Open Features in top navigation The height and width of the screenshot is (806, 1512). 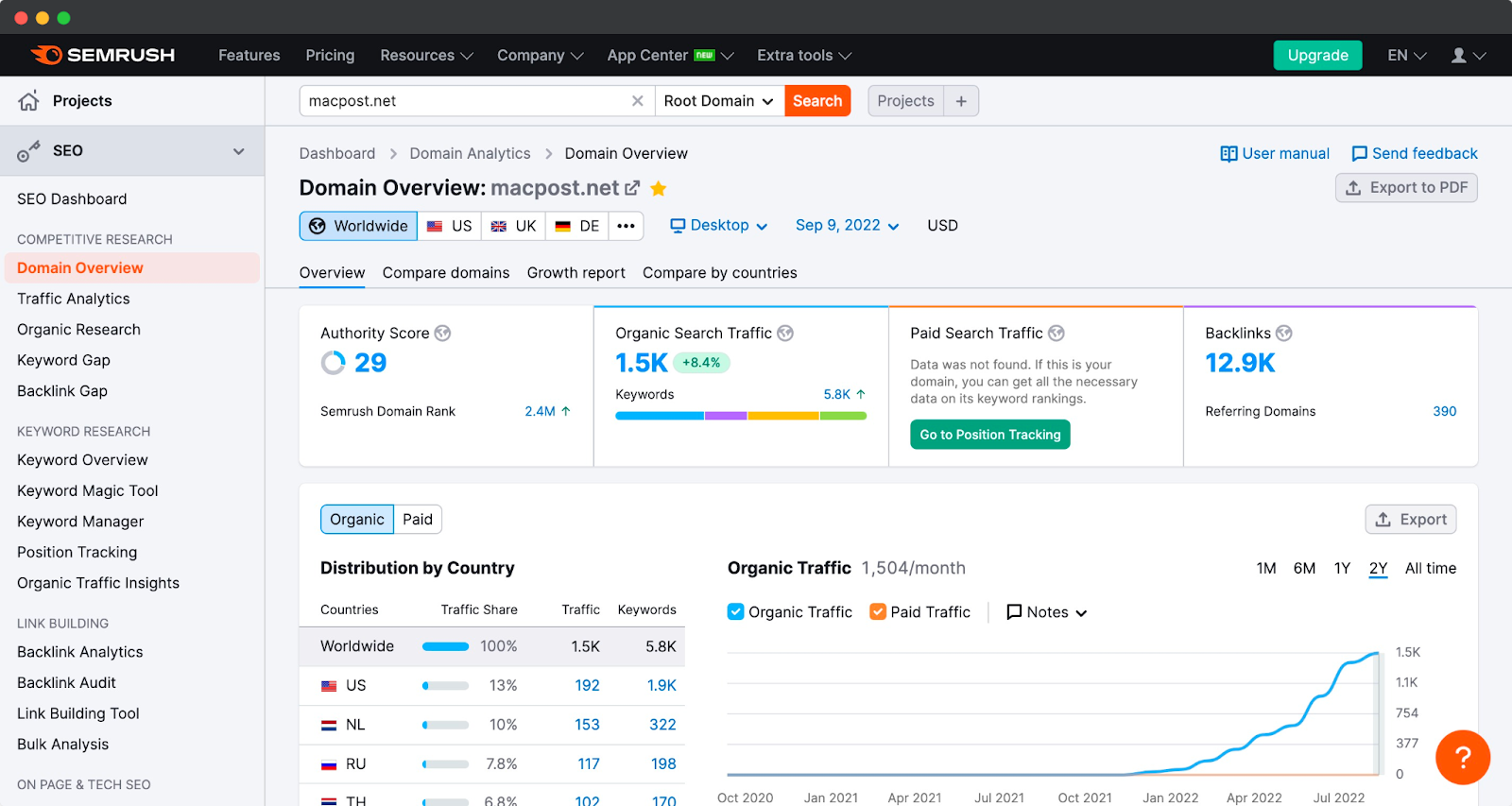(x=249, y=56)
